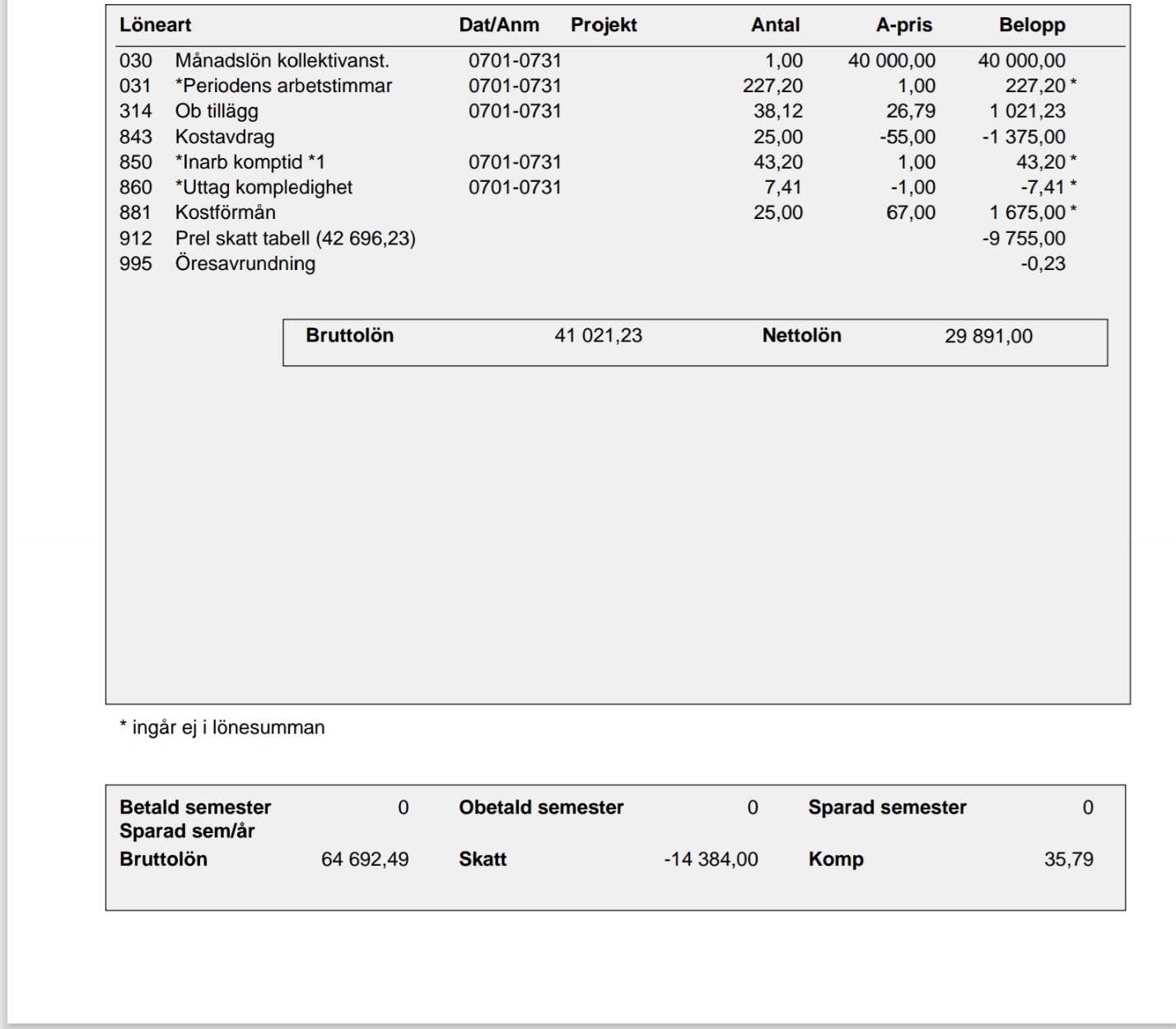Select the Öresavrundning row label
Image resolution: width=1176 pixels, height=1029 pixels.
tap(245, 263)
